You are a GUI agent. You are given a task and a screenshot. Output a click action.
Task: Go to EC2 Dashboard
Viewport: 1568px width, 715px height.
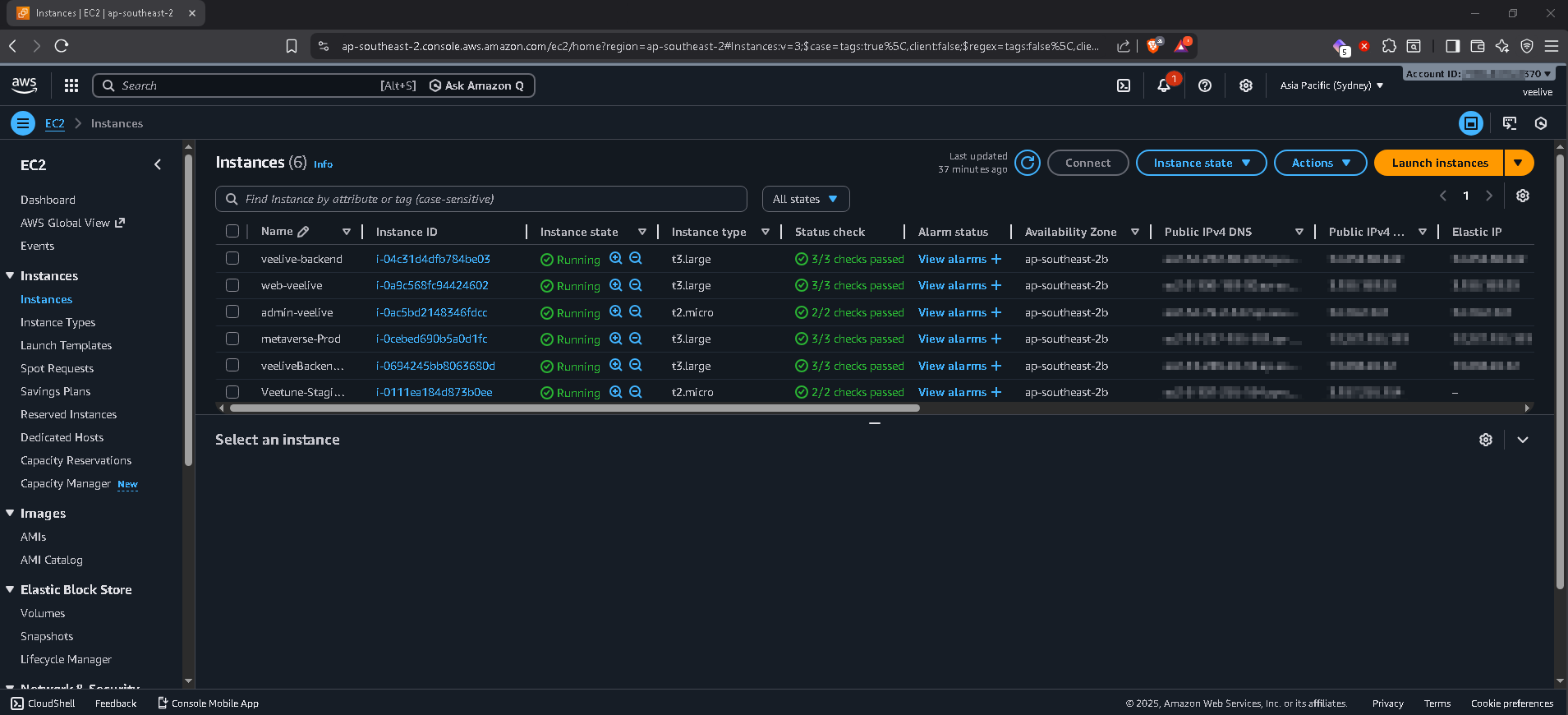48,200
